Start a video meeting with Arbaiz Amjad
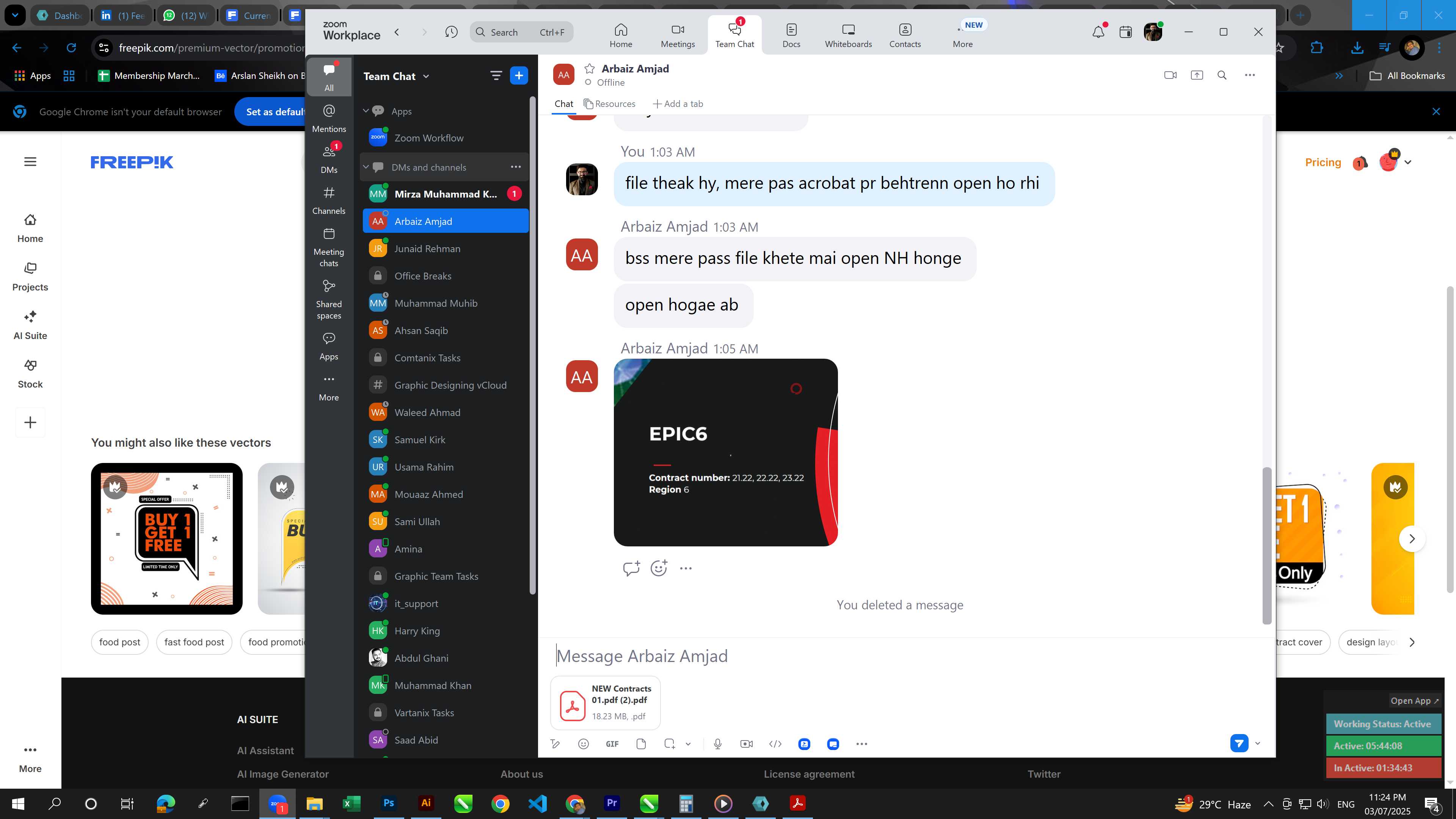 point(1170,75)
